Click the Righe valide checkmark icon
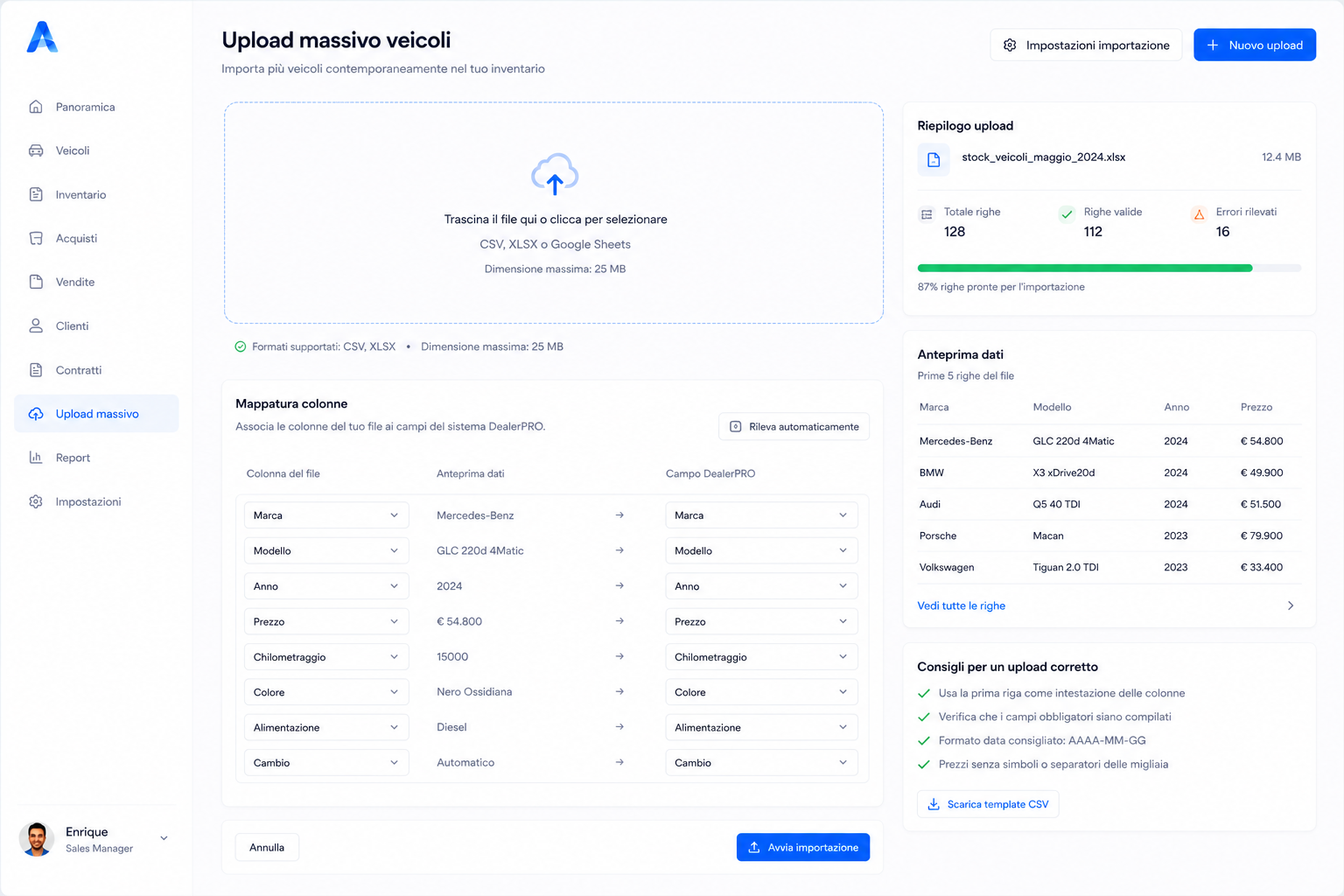The height and width of the screenshot is (896, 1344). (1067, 214)
